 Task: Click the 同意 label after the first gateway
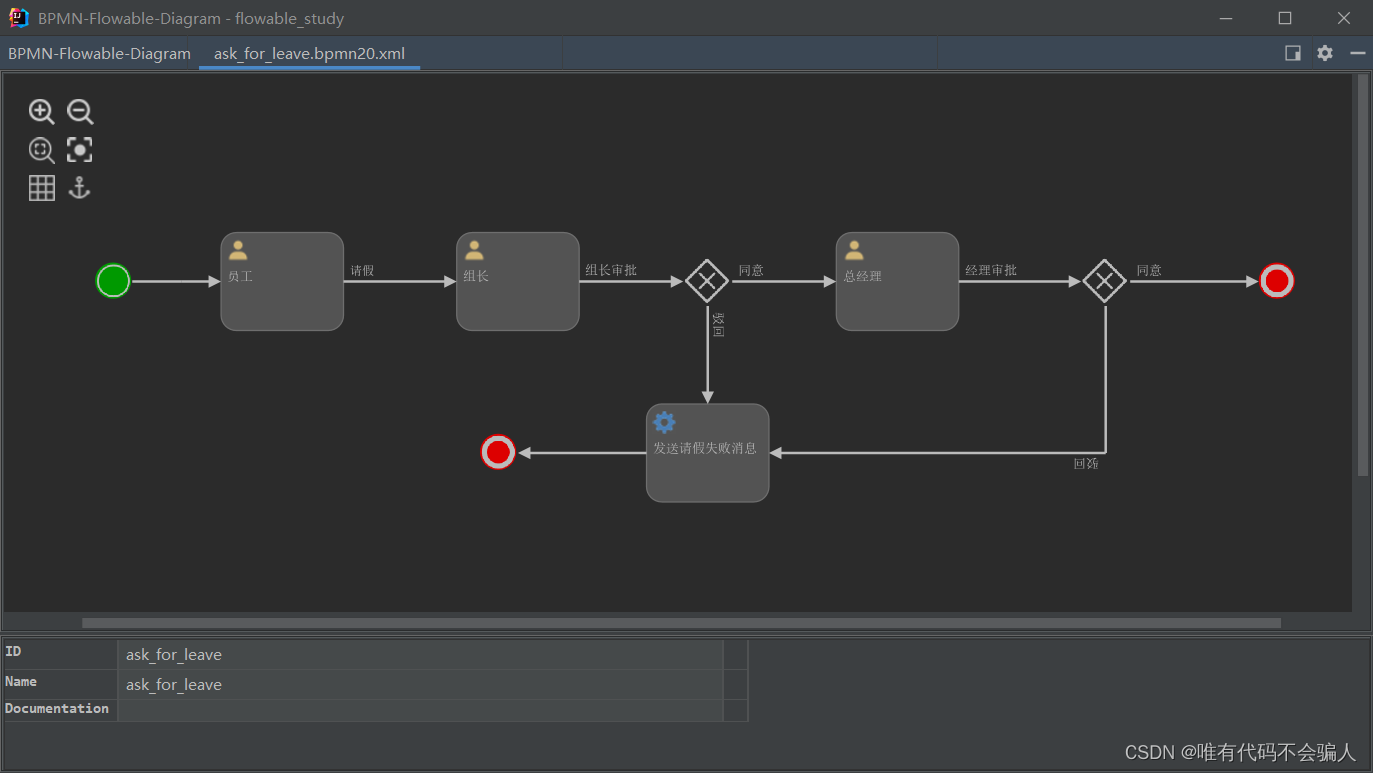[751, 271]
